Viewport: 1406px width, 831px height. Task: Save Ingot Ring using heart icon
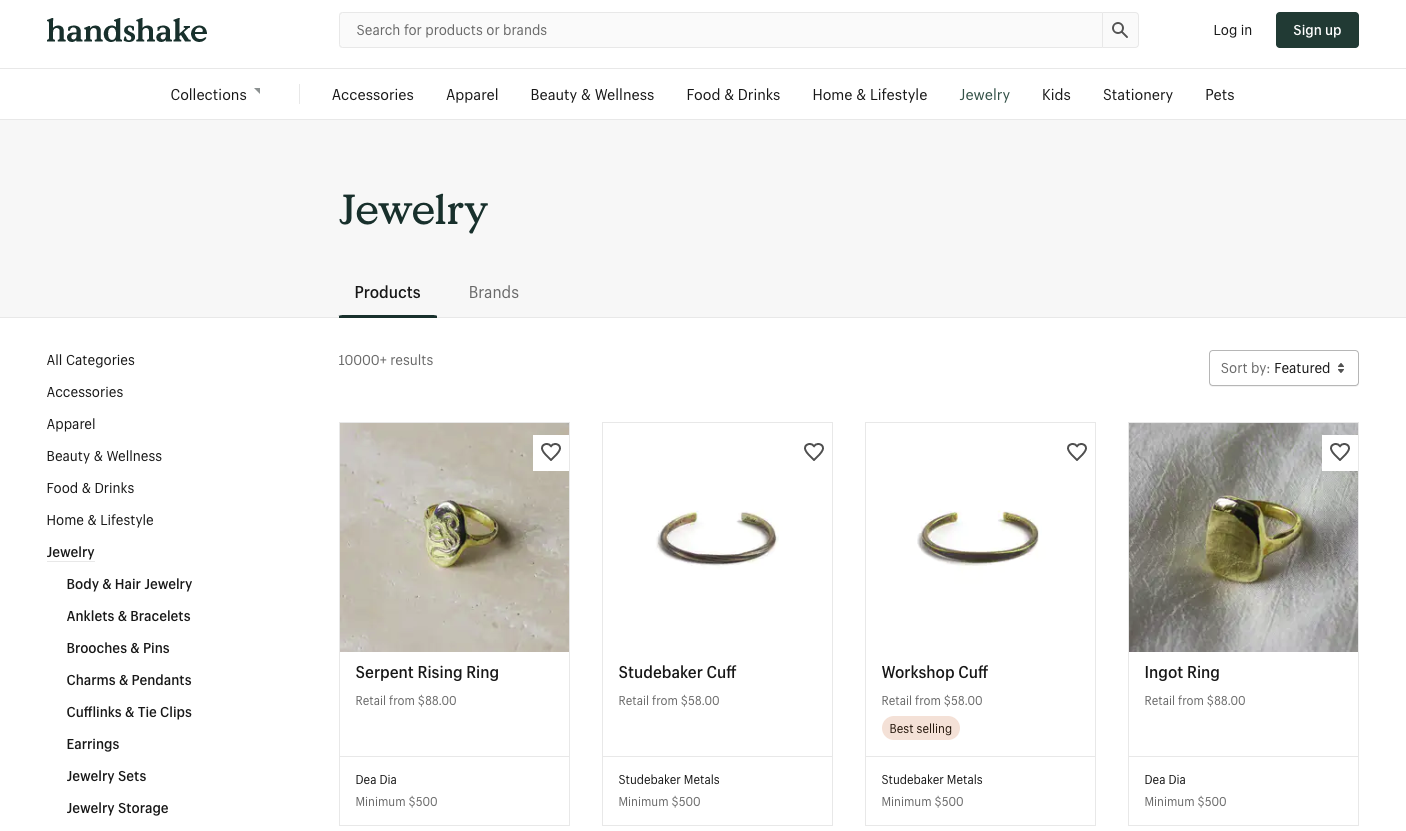(1340, 452)
